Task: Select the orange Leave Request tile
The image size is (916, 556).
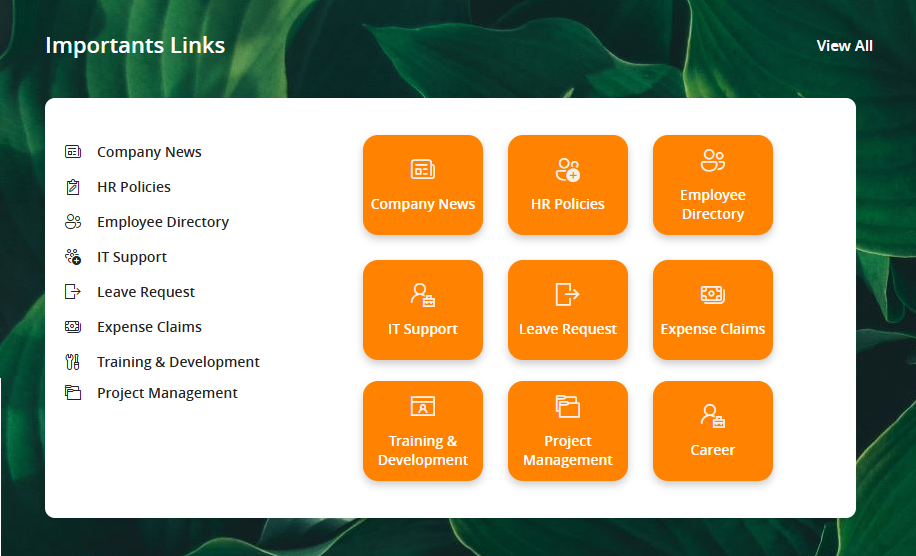Action: click(568, 310)
